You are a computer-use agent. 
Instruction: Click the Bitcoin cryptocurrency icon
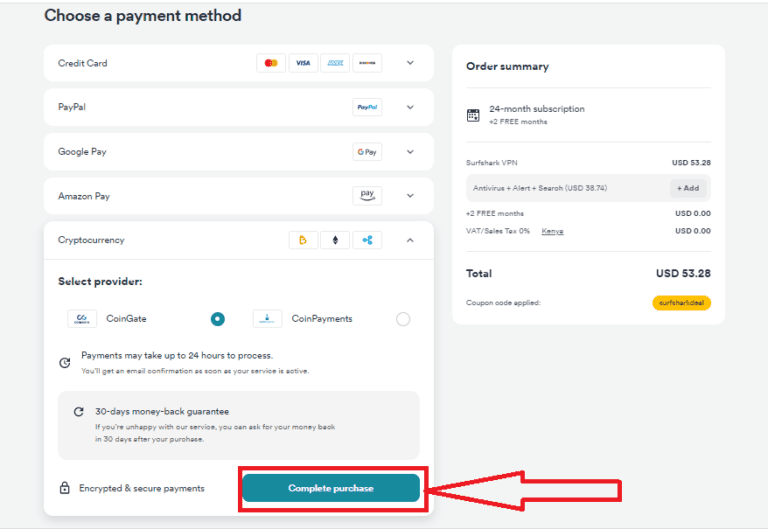tap(302, 240)
